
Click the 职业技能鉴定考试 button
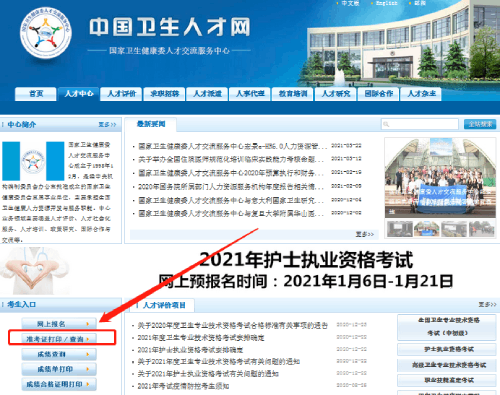click(447, 380)
